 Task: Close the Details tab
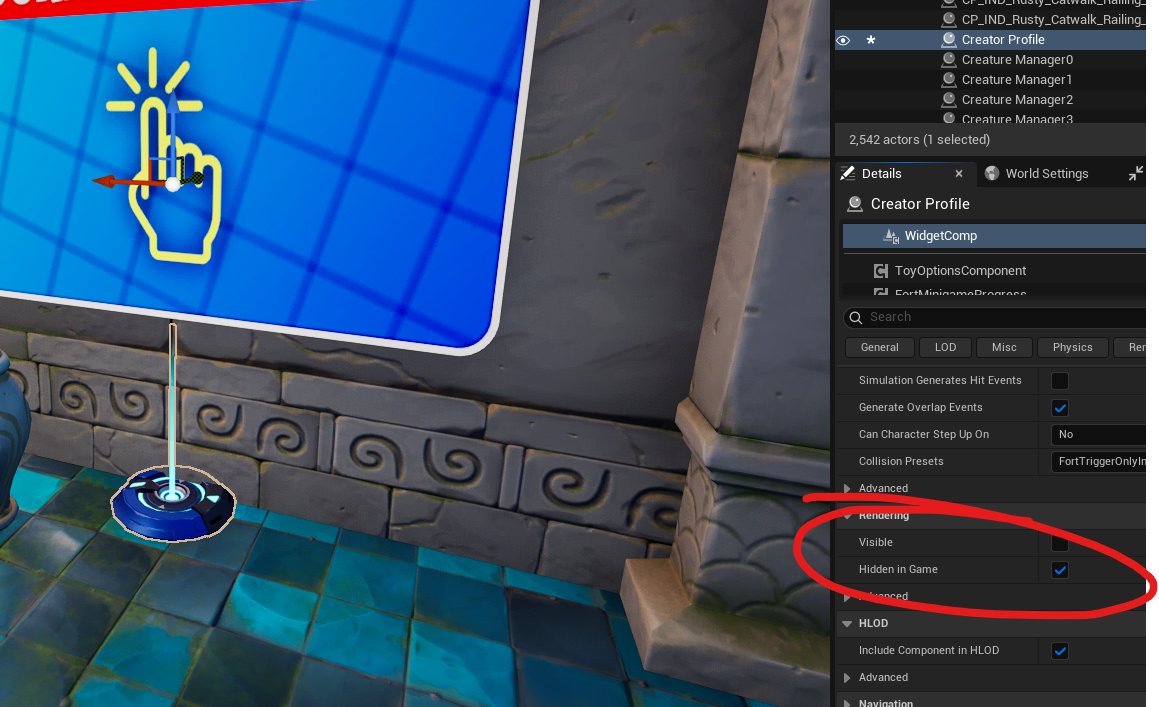pos(959,174)
